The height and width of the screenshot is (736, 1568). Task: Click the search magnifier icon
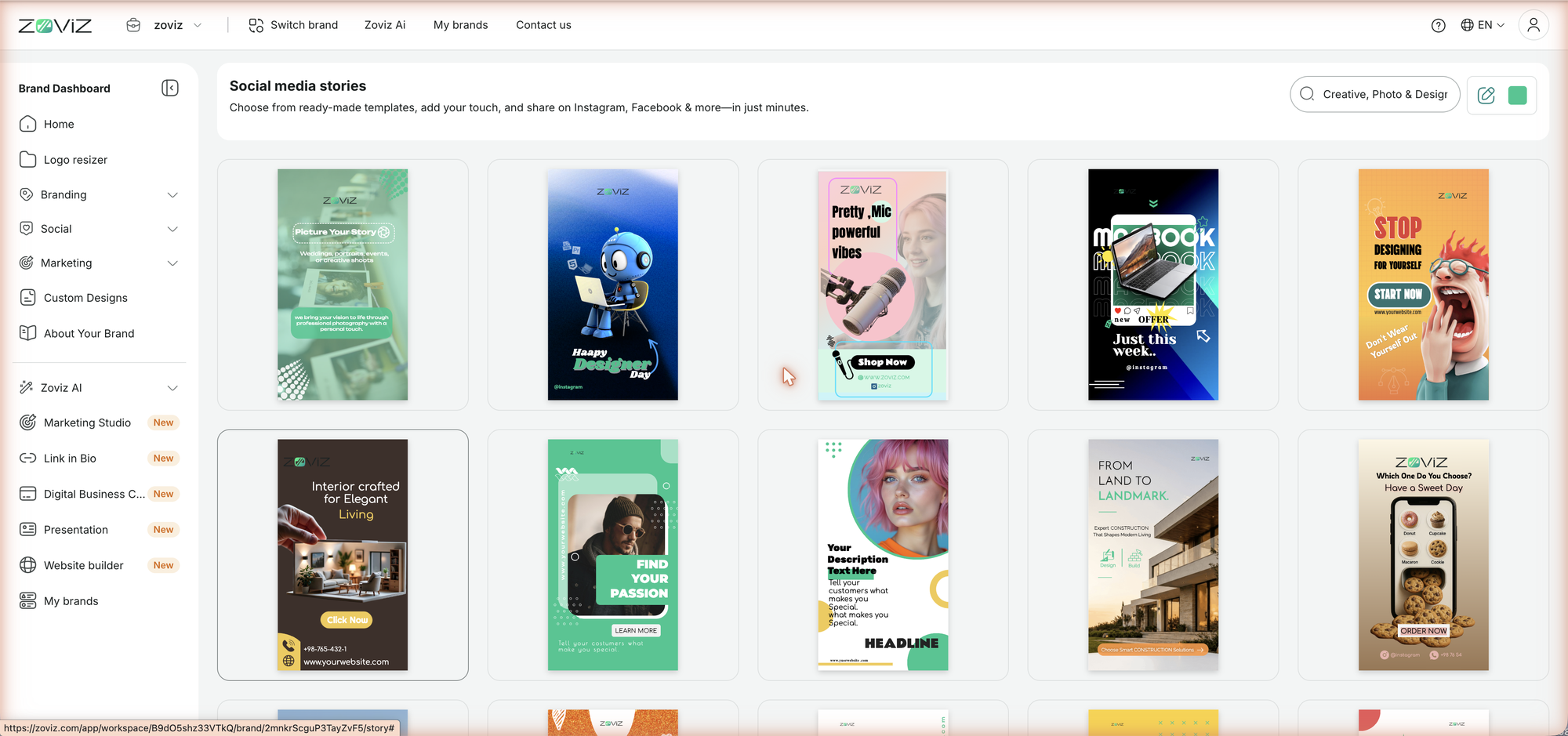click(x=1307, y=94)
